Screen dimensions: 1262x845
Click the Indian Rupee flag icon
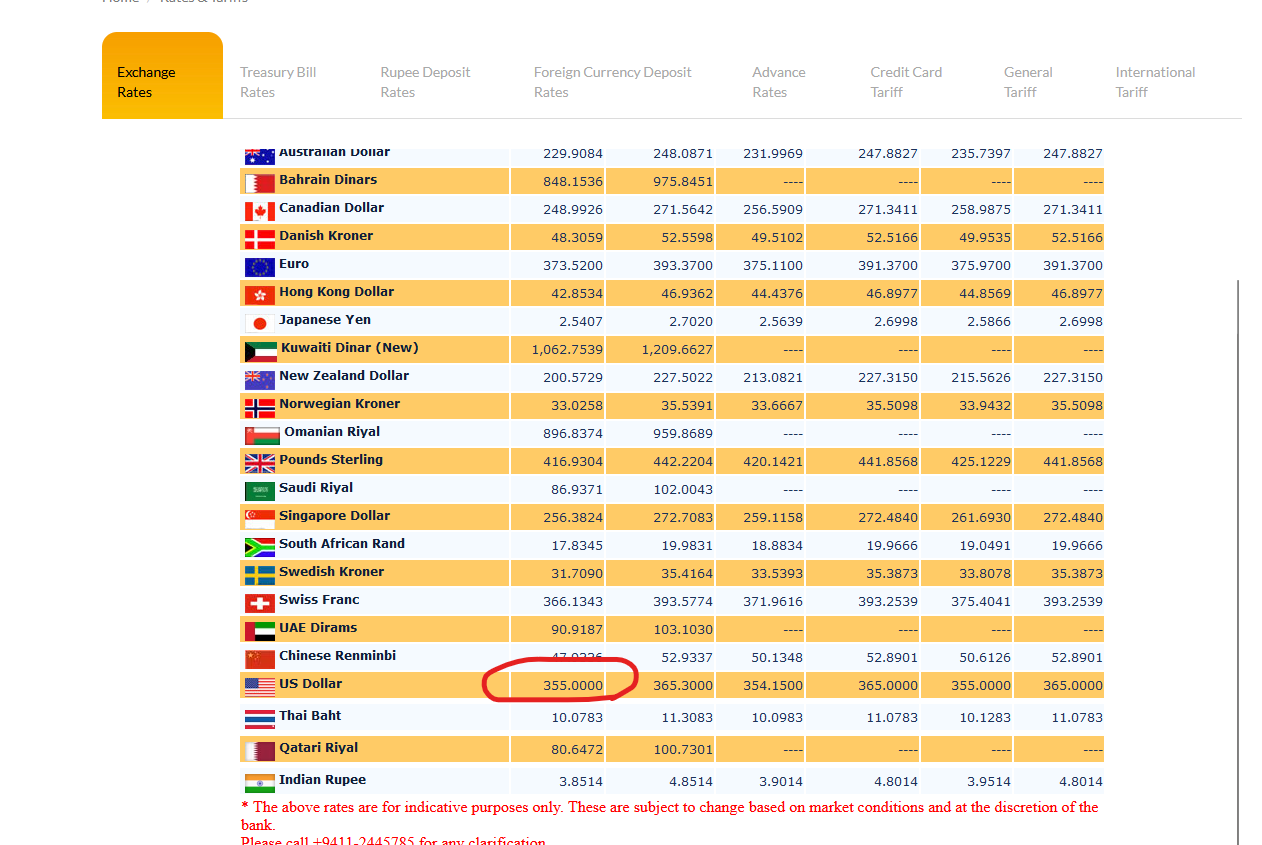coord(259,783)
